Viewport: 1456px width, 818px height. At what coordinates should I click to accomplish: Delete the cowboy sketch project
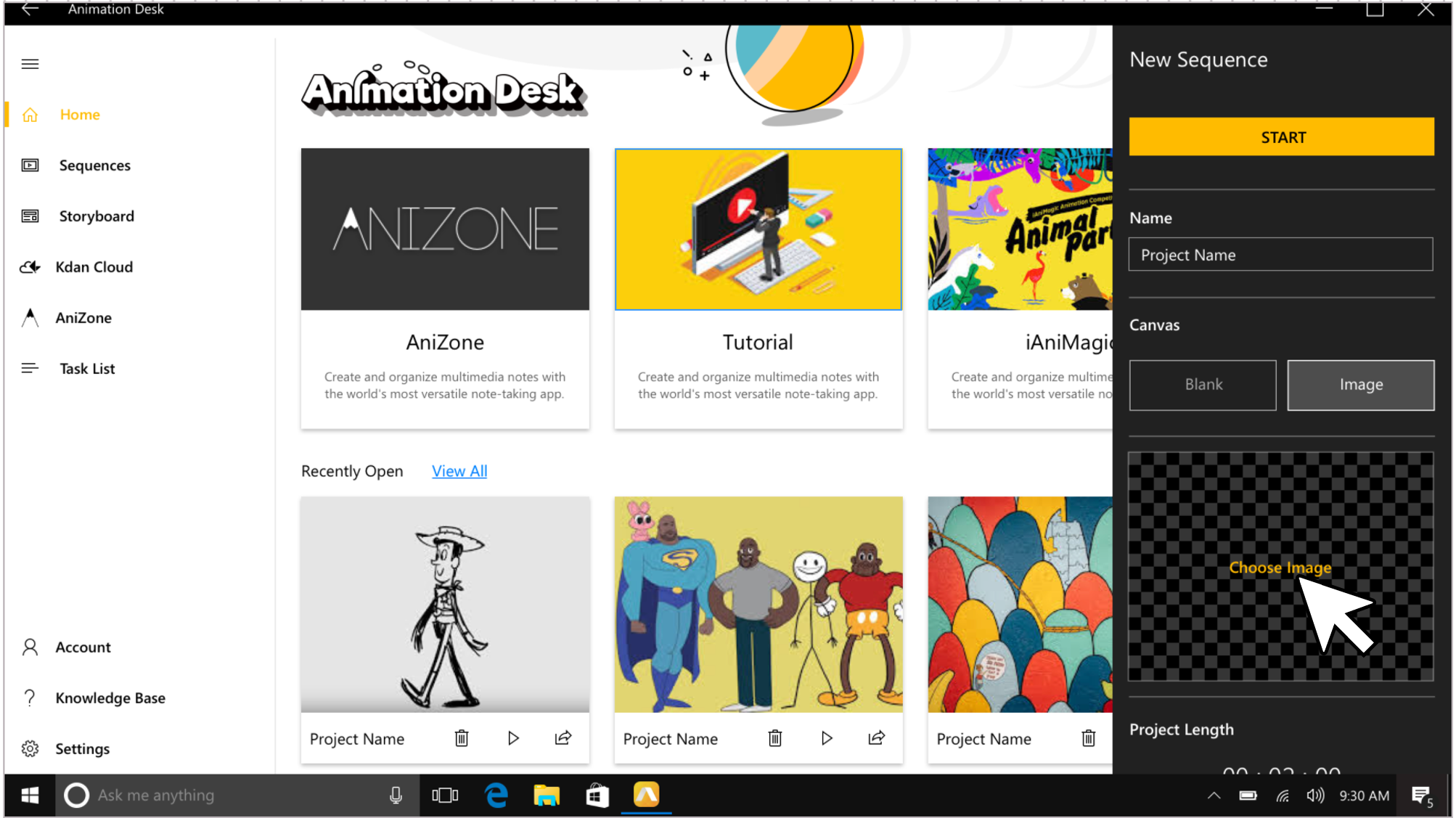pos(462,738)
